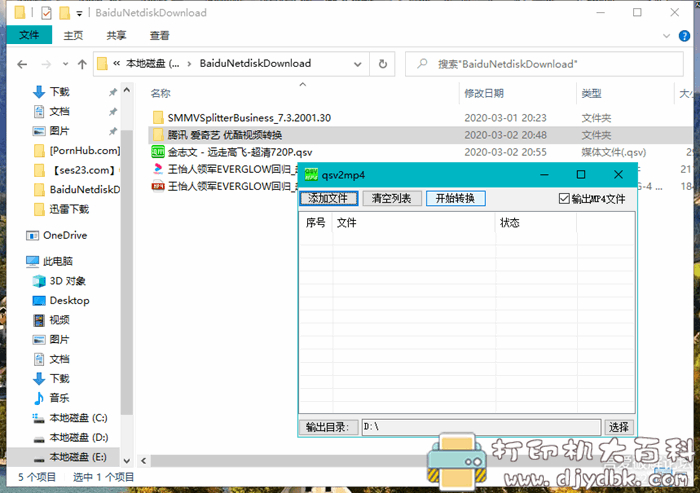Image resolution: width=700 pixels, height=493 pixels.
Task: Click the 清空列表 button
Action: (x=392, y=198)
